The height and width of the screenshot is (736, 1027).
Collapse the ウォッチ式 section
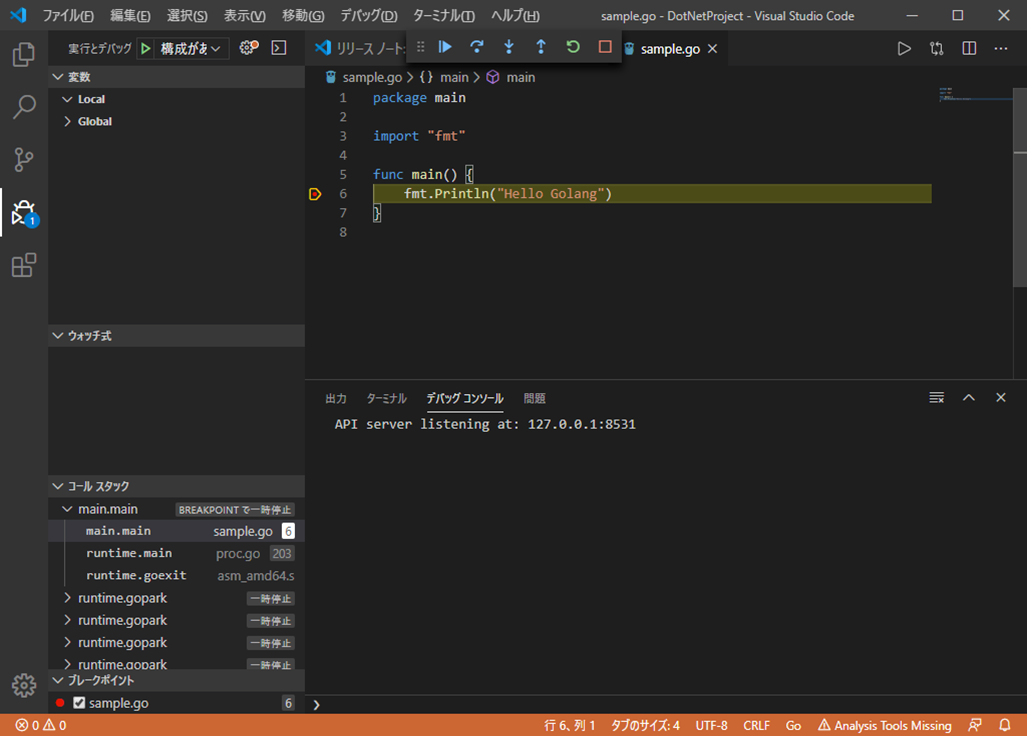(177, 335)
